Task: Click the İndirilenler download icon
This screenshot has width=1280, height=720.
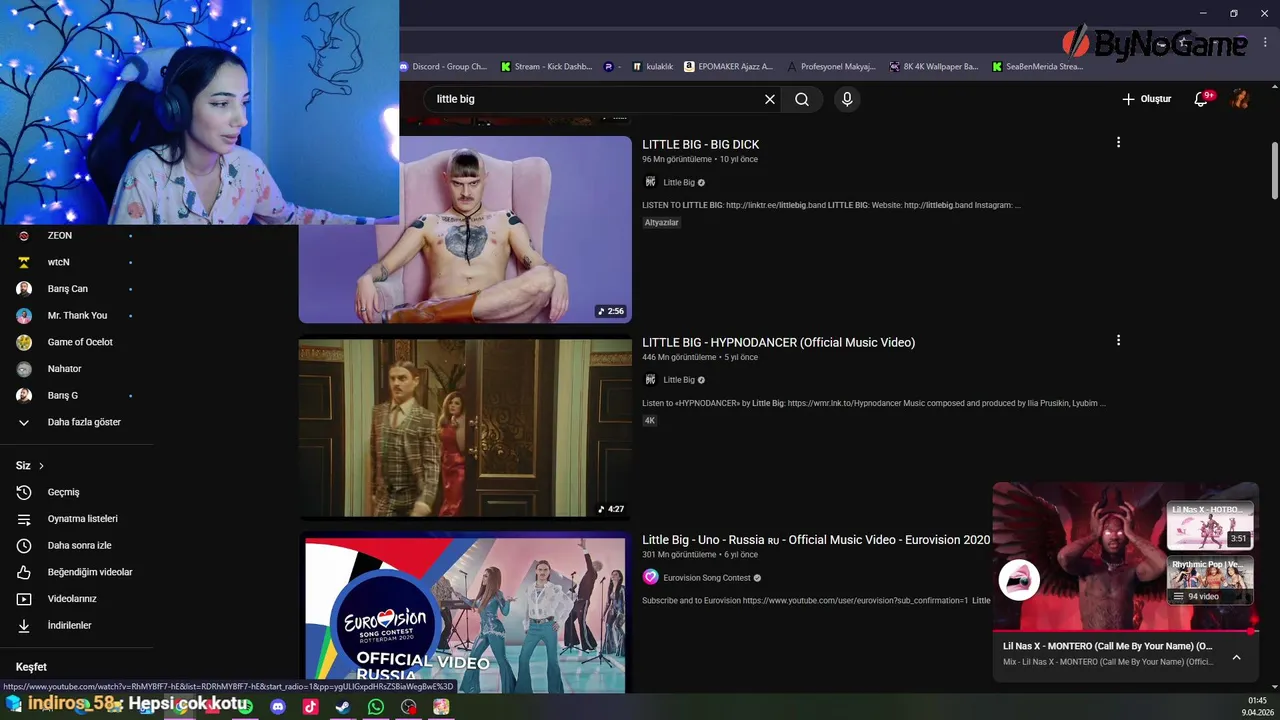Action: pos(24,625)
